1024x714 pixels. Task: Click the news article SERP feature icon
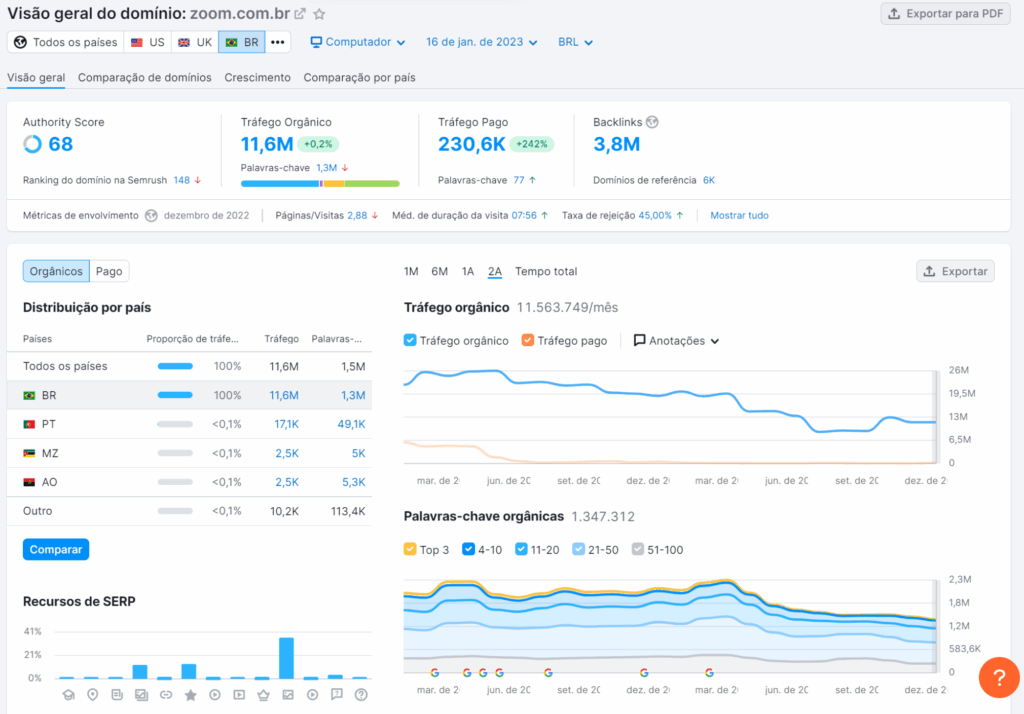click(117, 694)
